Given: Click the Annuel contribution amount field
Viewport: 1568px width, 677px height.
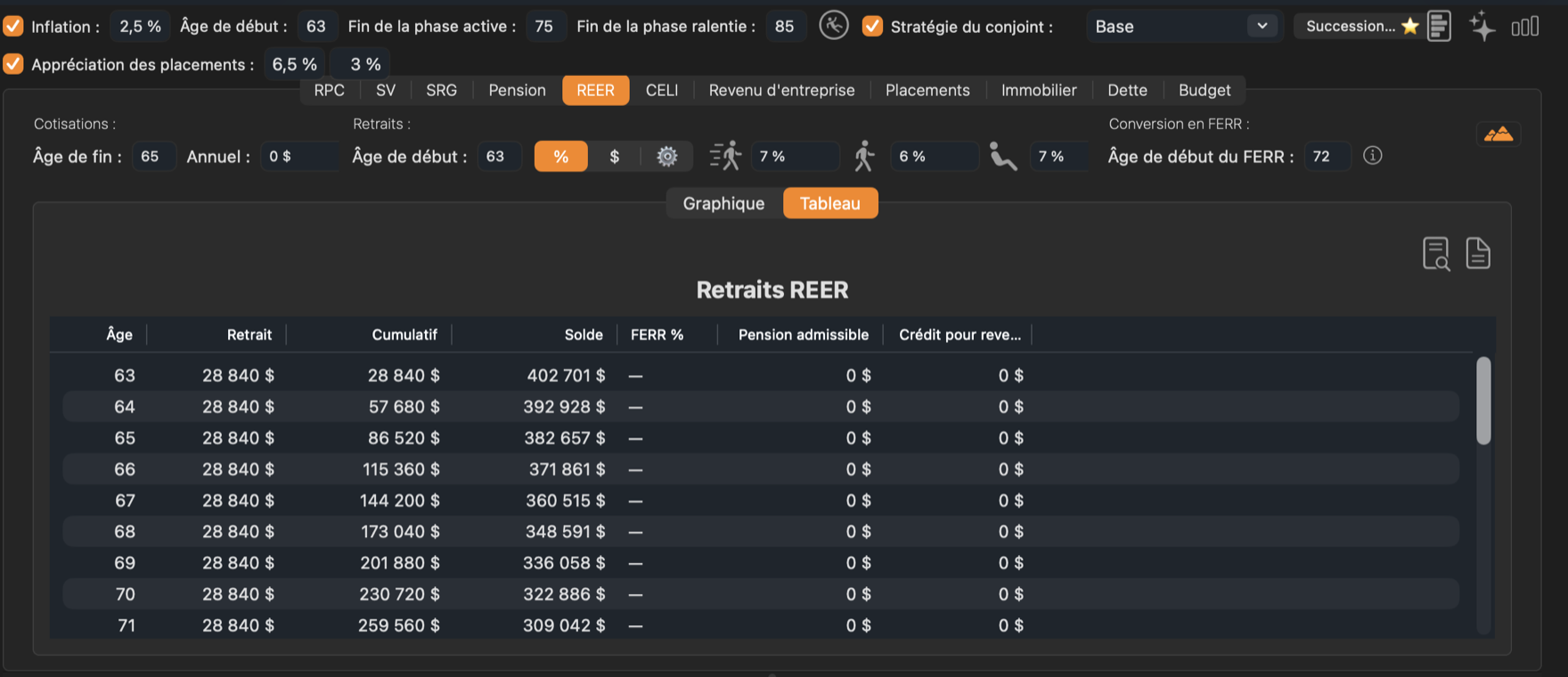Looking at the screenshot, I should pyautogui.click(x=298, y=157).
